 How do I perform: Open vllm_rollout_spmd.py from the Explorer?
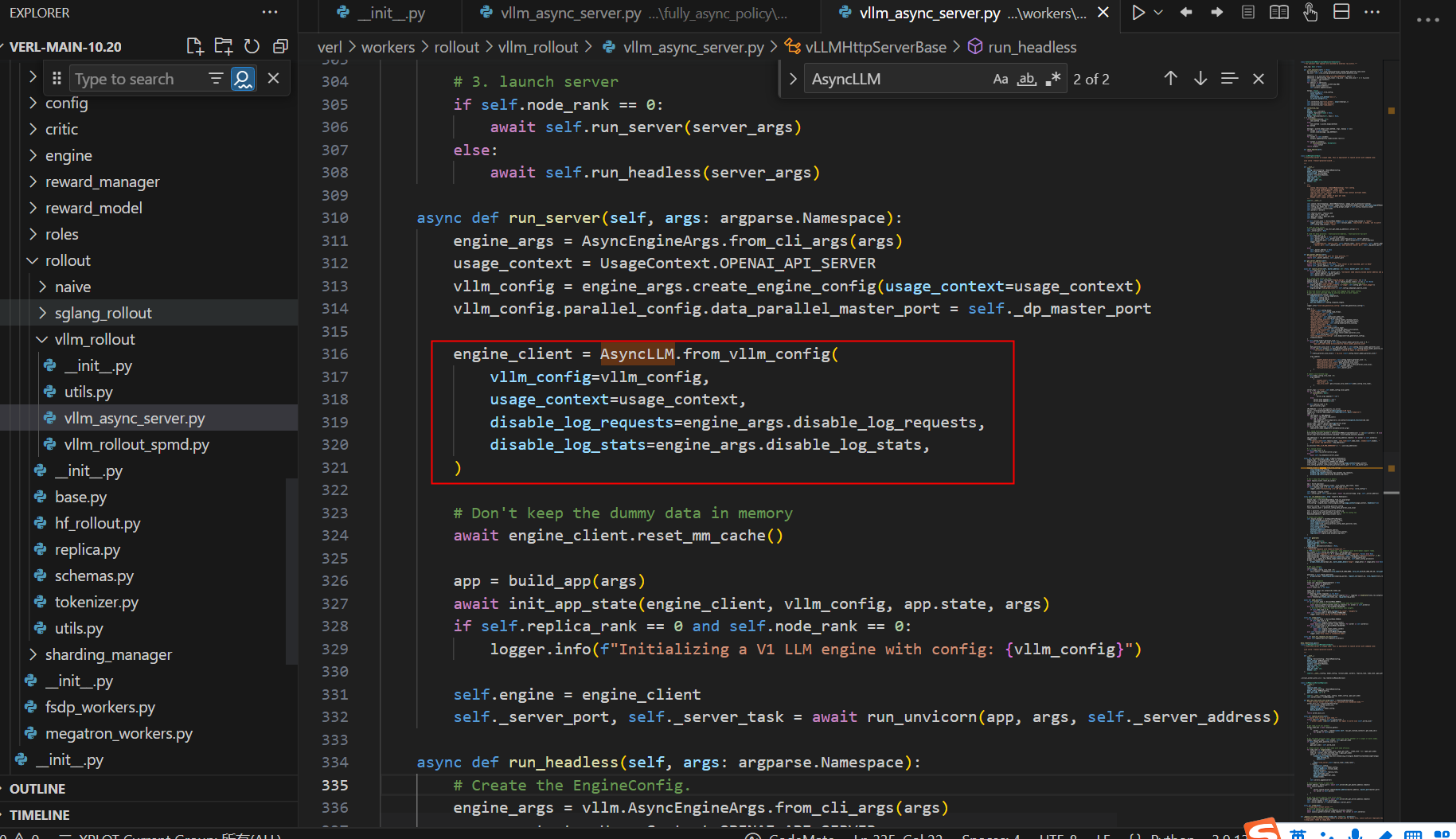pos(136,444)
